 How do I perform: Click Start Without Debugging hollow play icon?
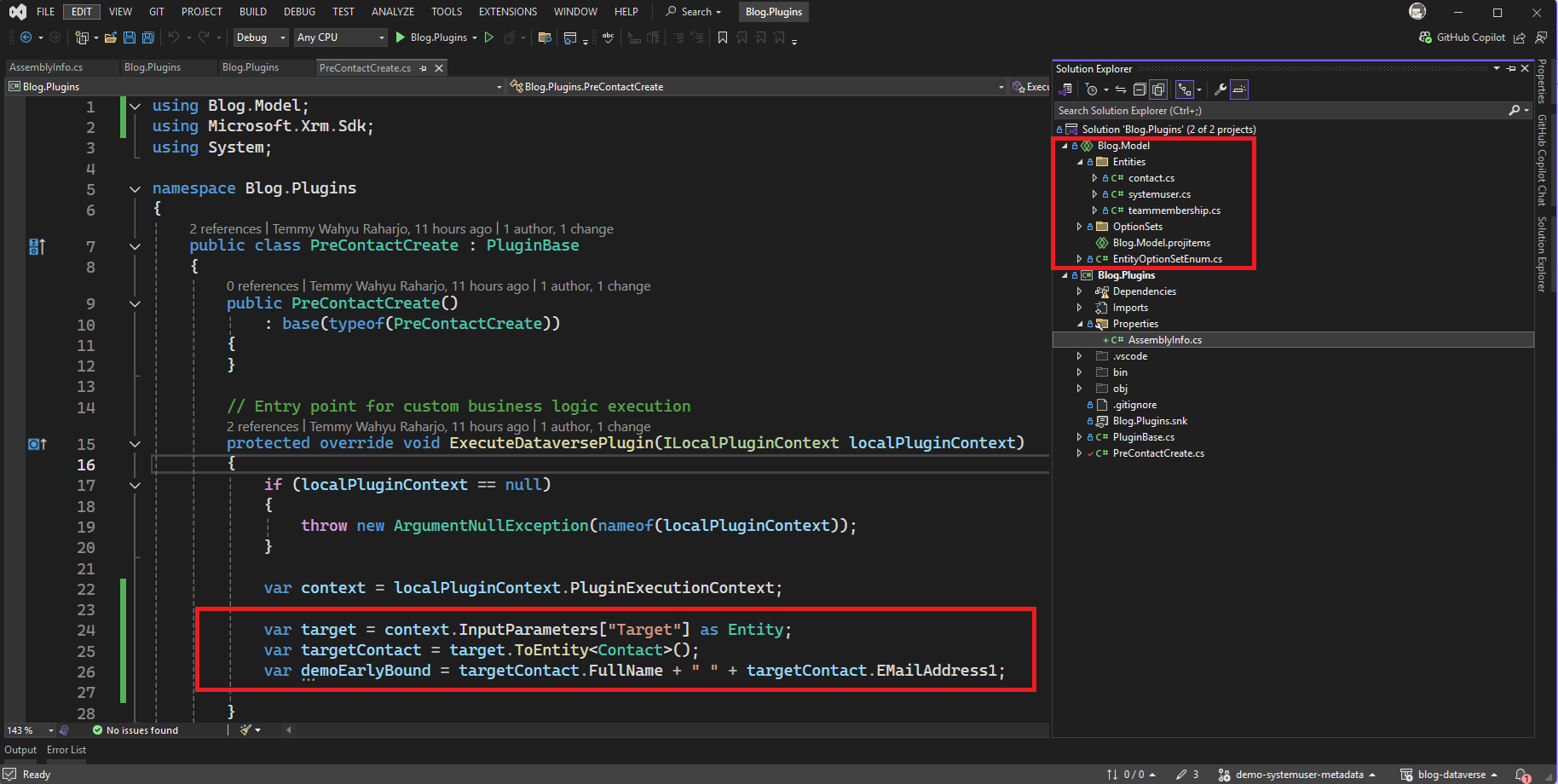[489, 37]
